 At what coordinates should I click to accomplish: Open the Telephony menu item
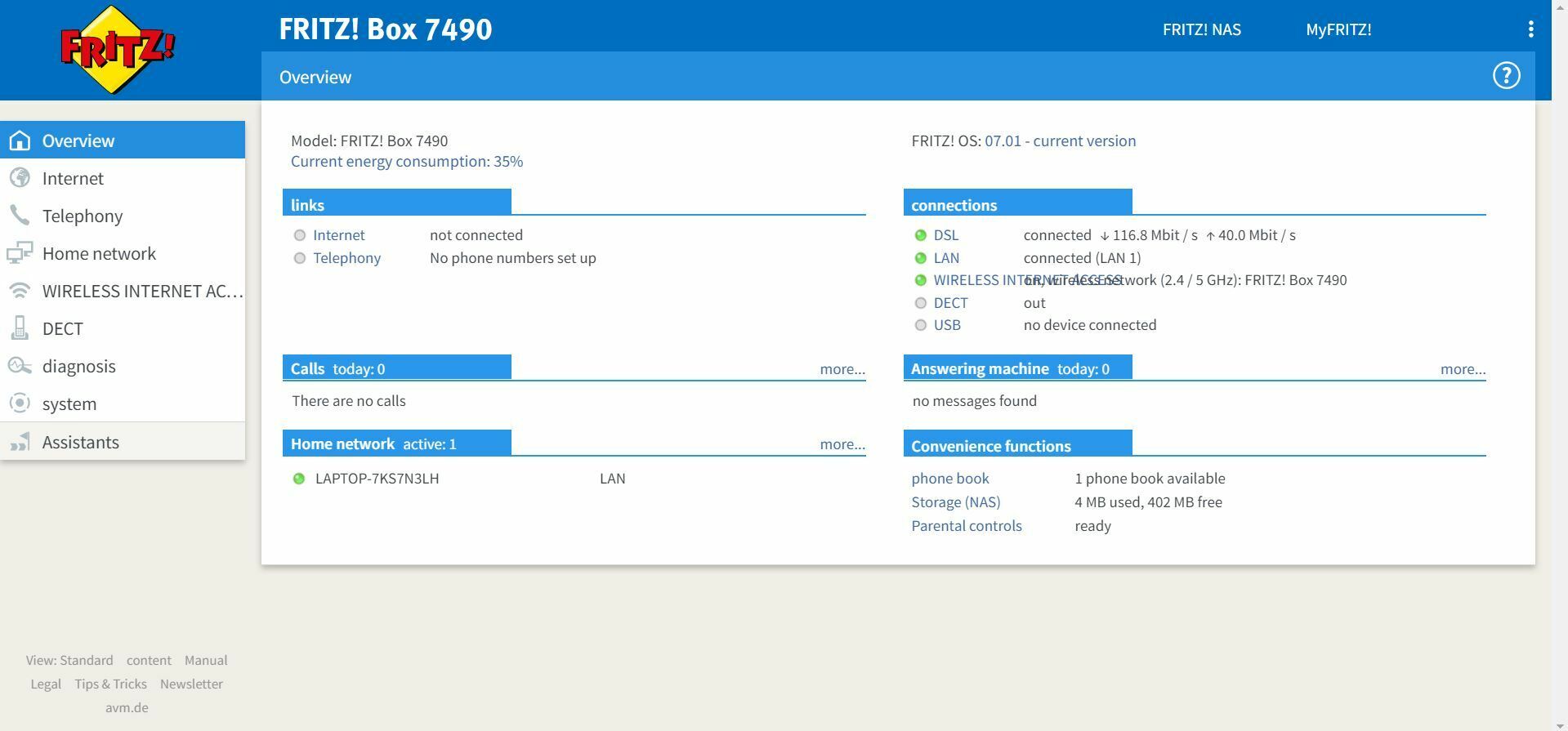(123, 216)
